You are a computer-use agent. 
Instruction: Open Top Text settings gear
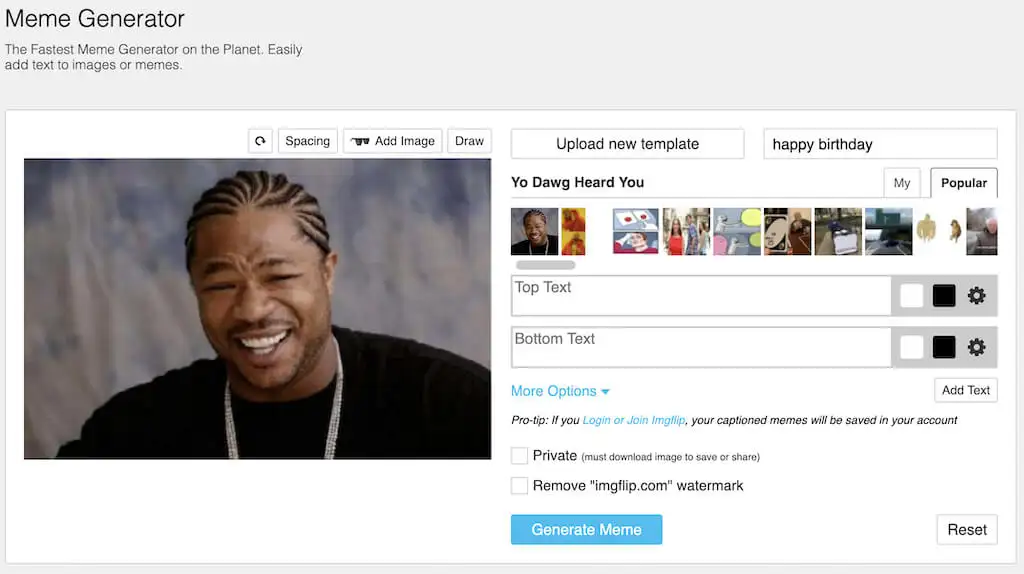pyautogui.click(x=976, y=296)
